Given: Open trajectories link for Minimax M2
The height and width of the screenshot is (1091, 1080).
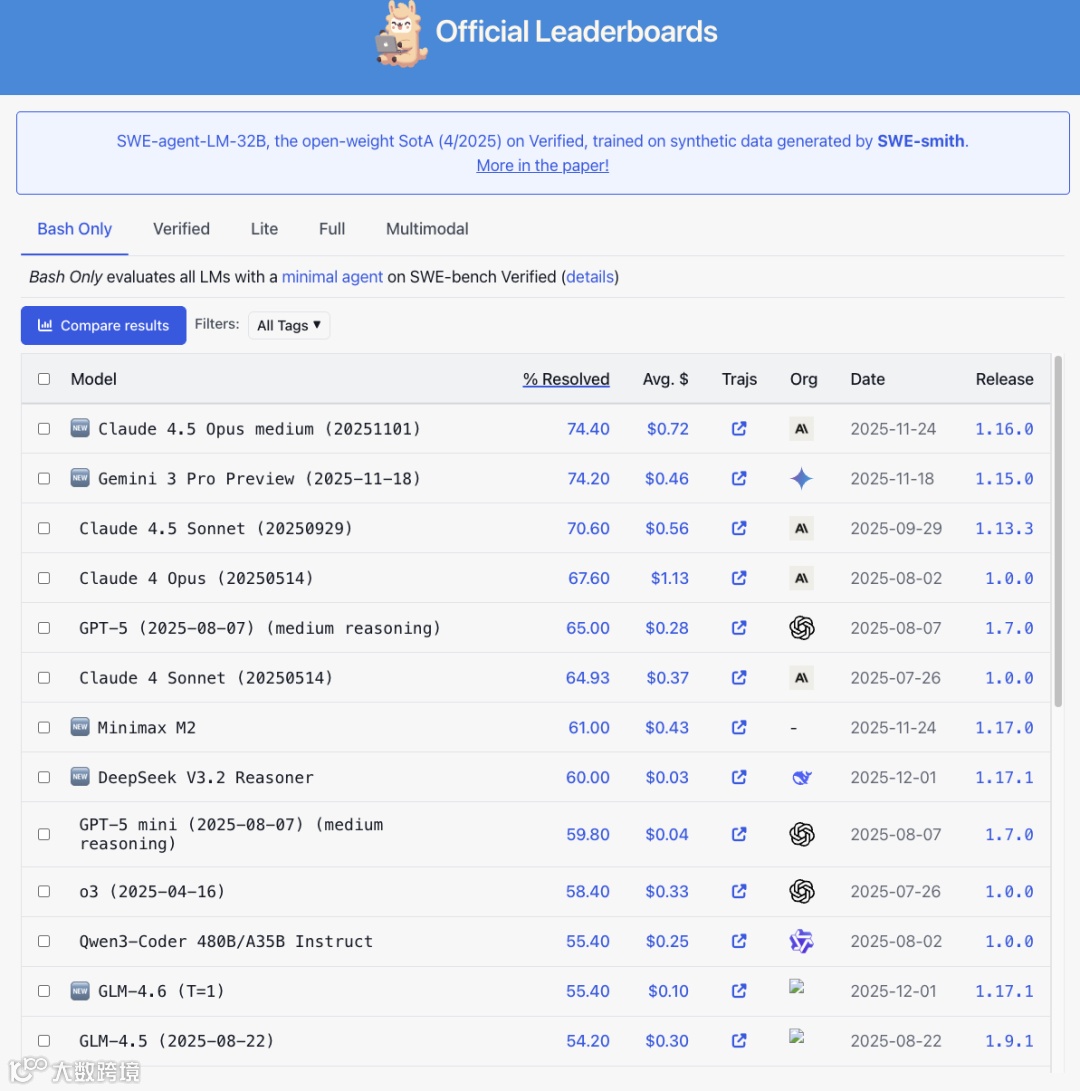Looking at the screenshot, I should tap(739, 728).
